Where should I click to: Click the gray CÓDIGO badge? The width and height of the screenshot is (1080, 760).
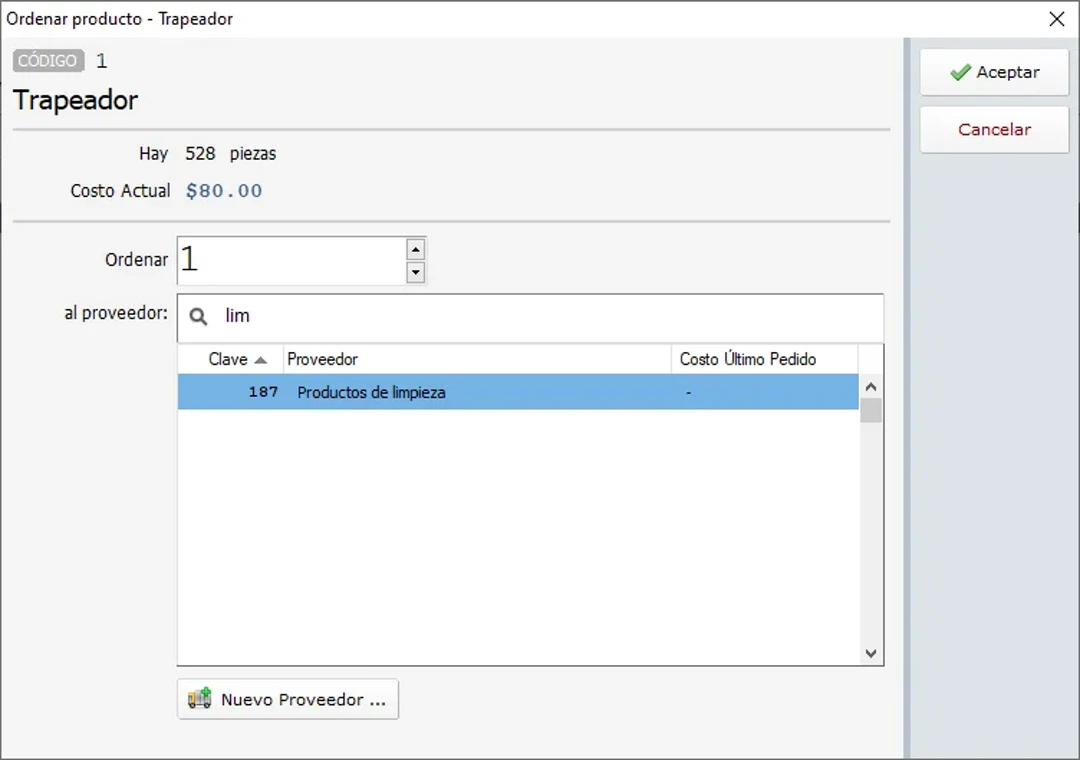coord(48,61)
